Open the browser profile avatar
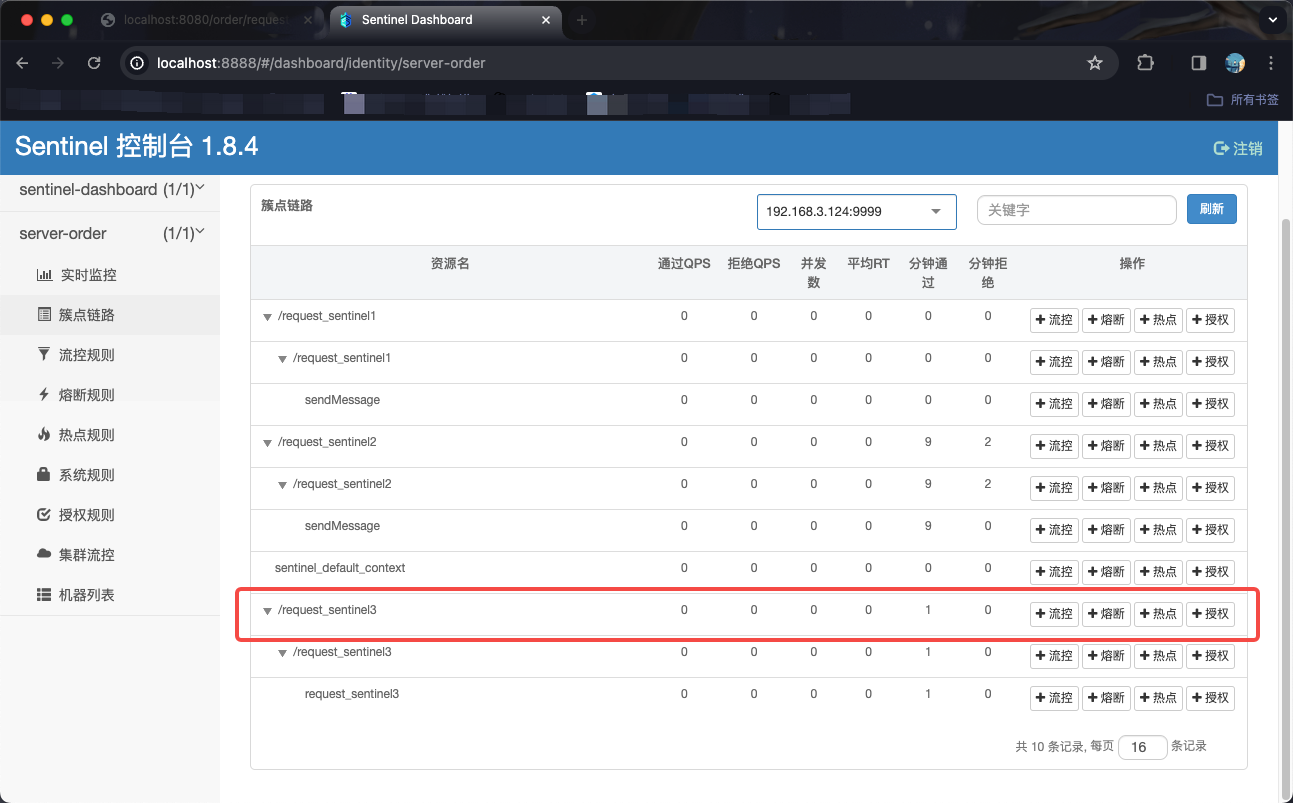Screen dimensions: 1293x803 click(x=1235, y=63)
